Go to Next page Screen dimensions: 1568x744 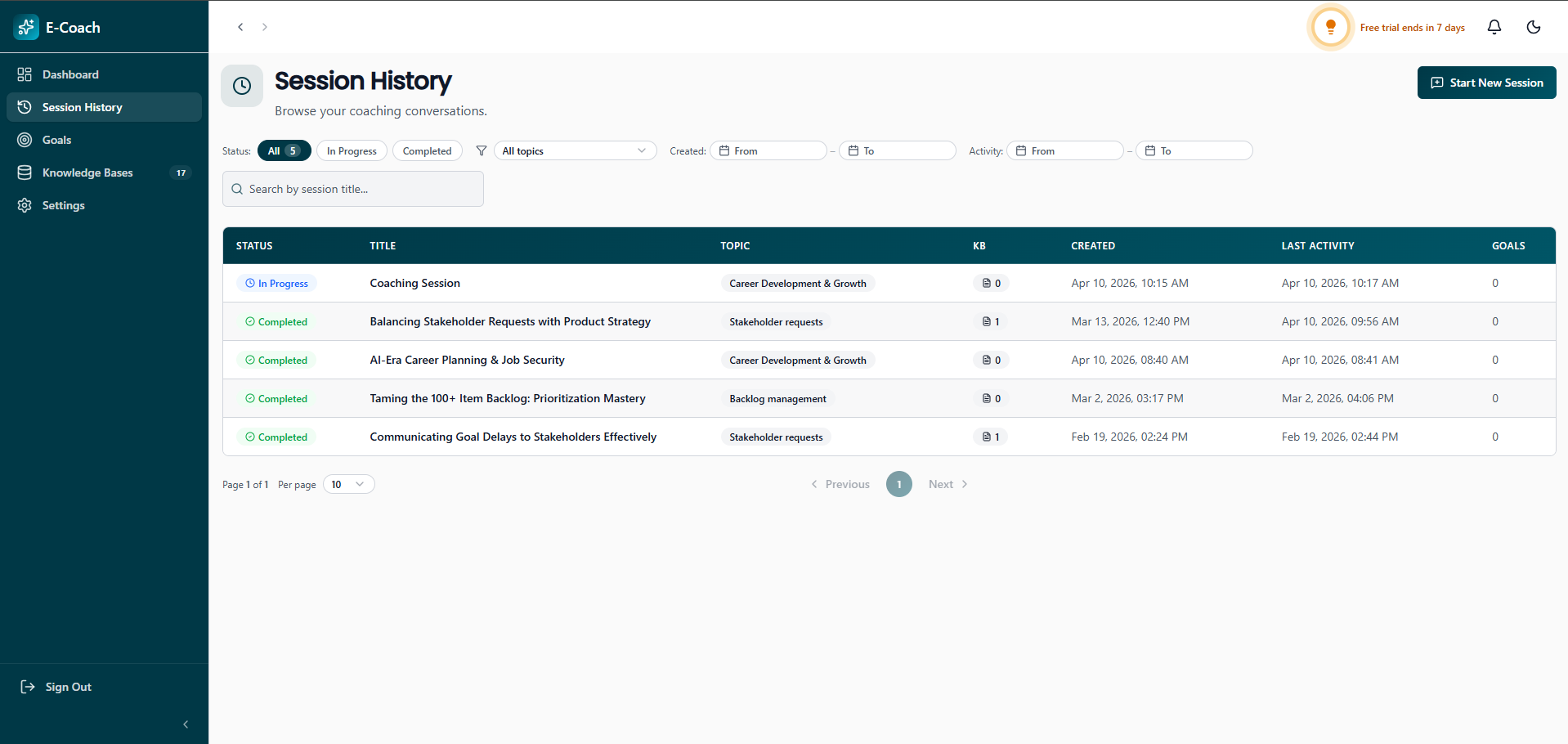(x=948, y=484)
